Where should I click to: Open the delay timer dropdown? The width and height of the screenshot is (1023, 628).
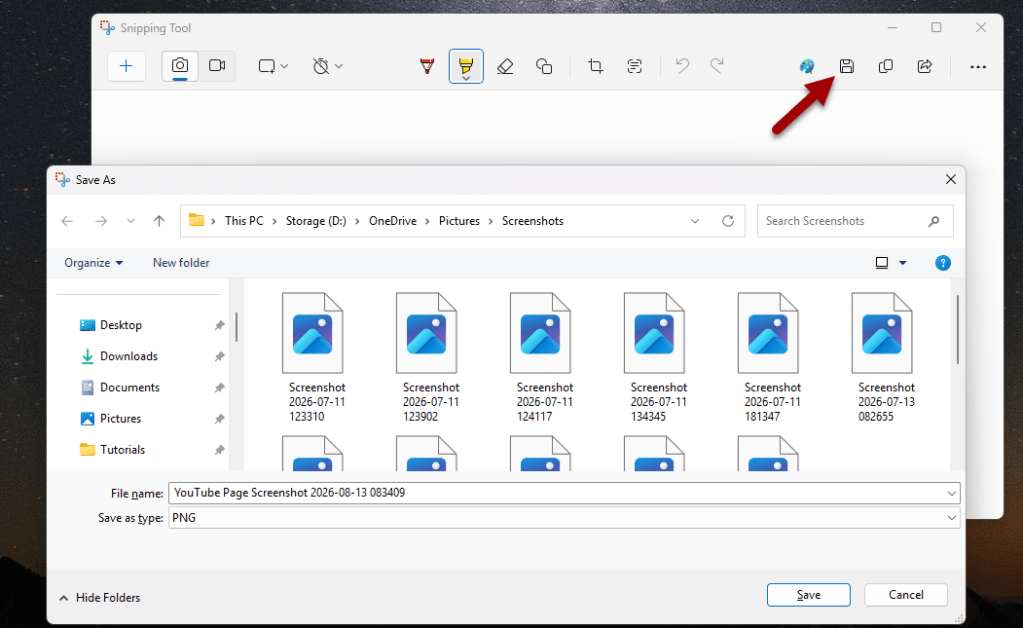tap(328, 66)
